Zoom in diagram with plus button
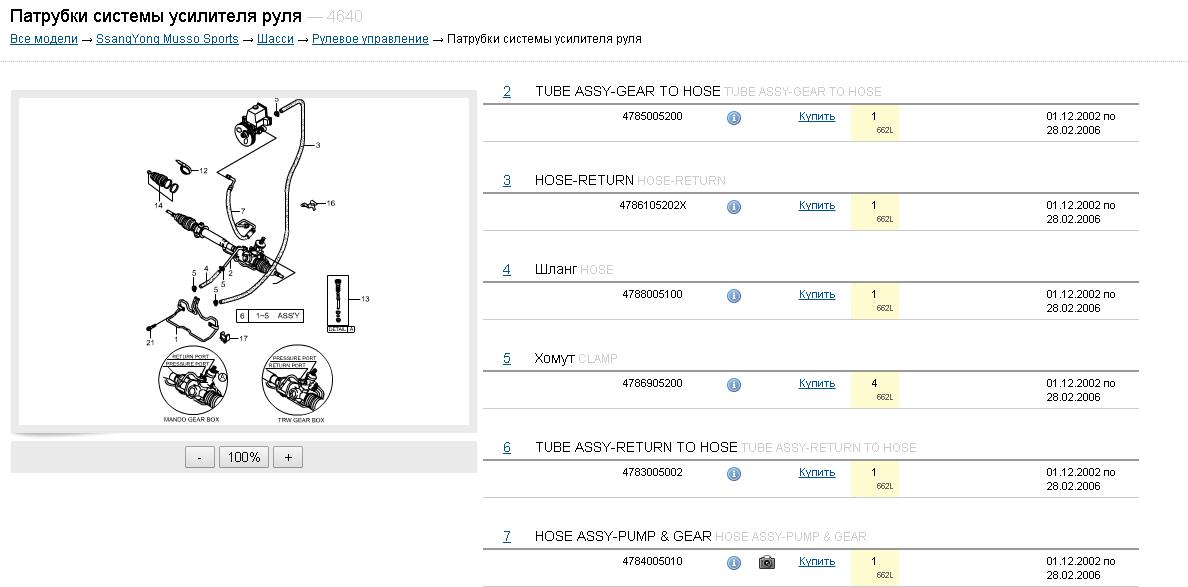 [x=288, y=457]
